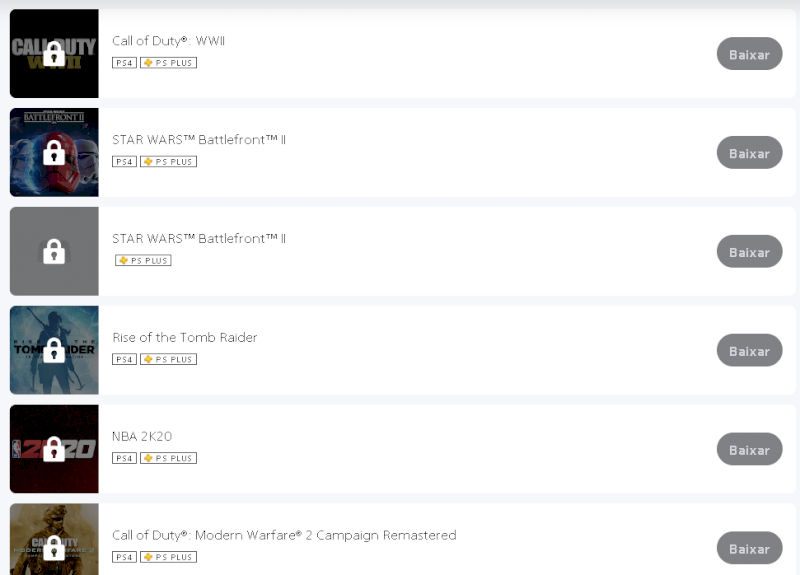Open the NBA 2K20 title text
The image size is (800, 575).
point(142,436)
